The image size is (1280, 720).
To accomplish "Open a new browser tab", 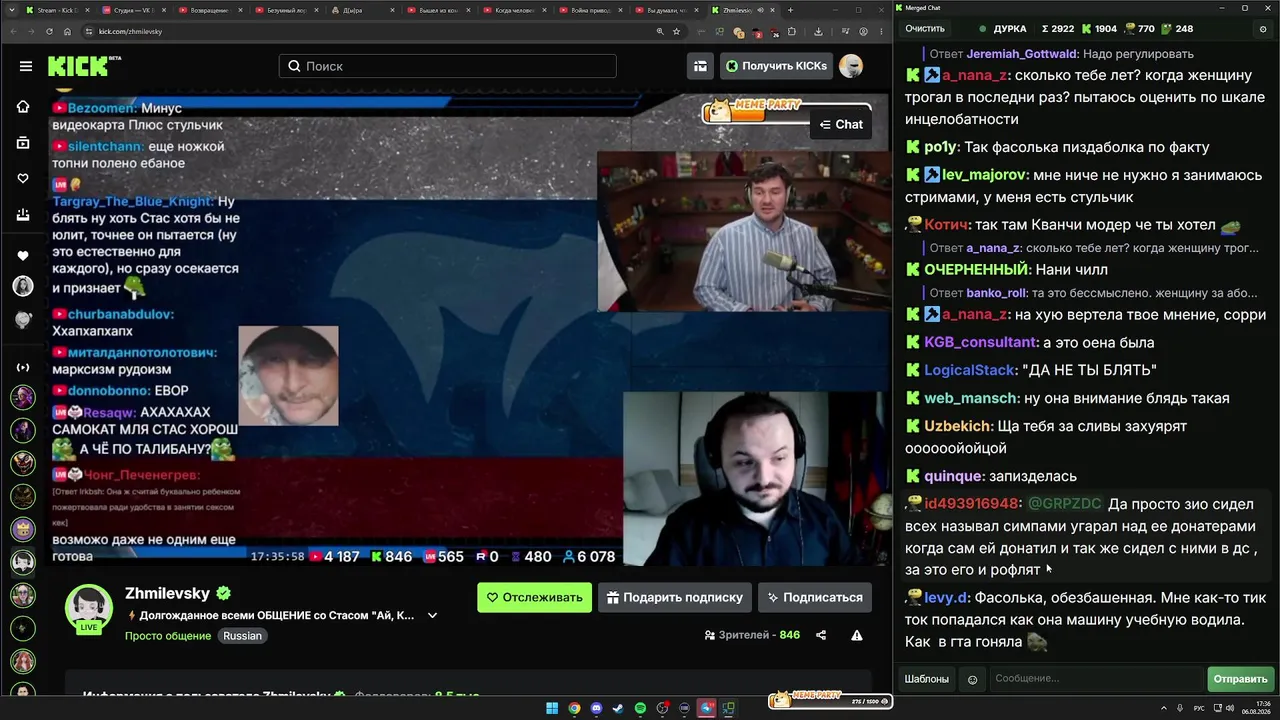I will coord(791,10).
